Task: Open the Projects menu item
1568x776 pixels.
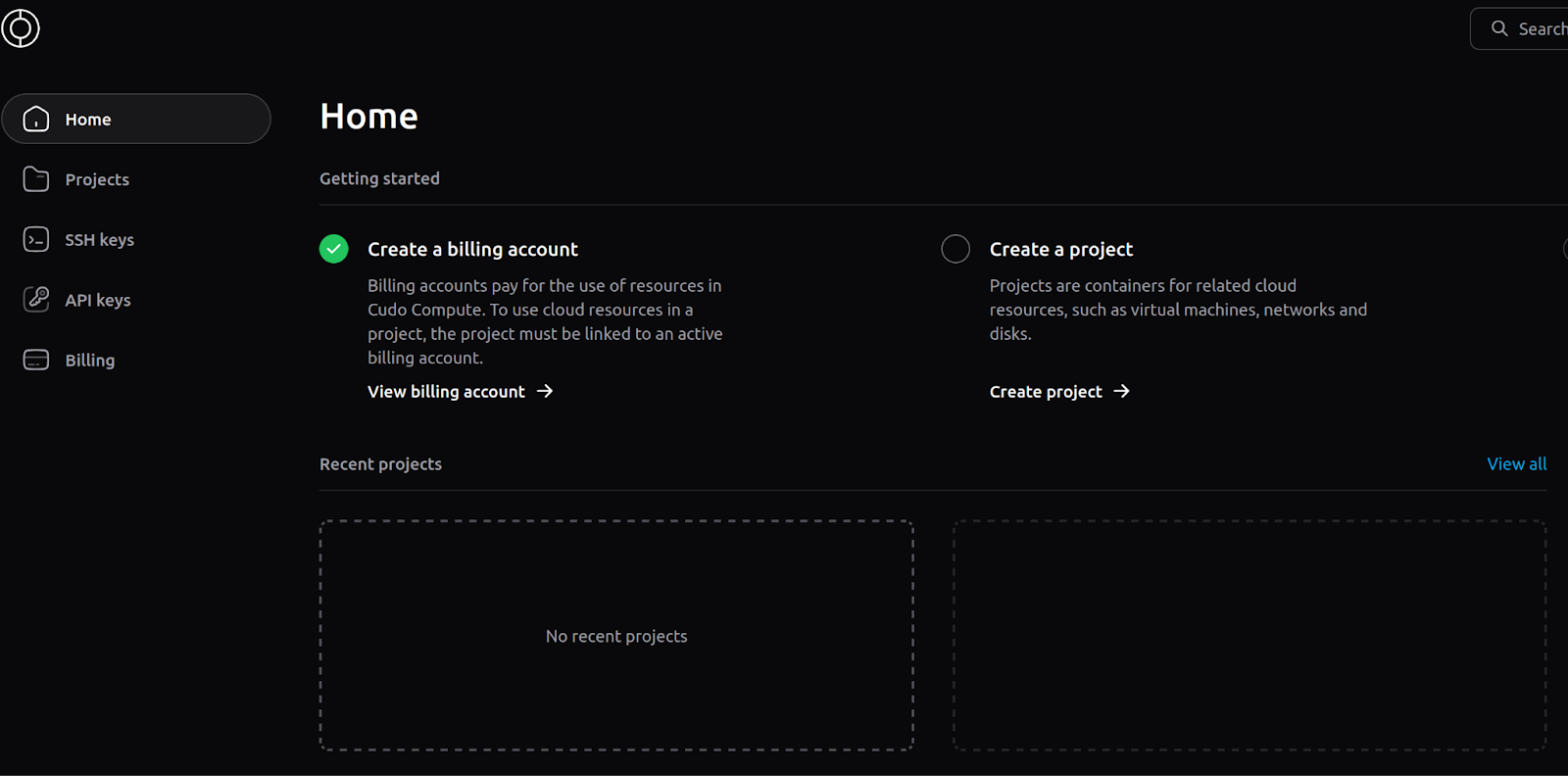Action: 97,180
